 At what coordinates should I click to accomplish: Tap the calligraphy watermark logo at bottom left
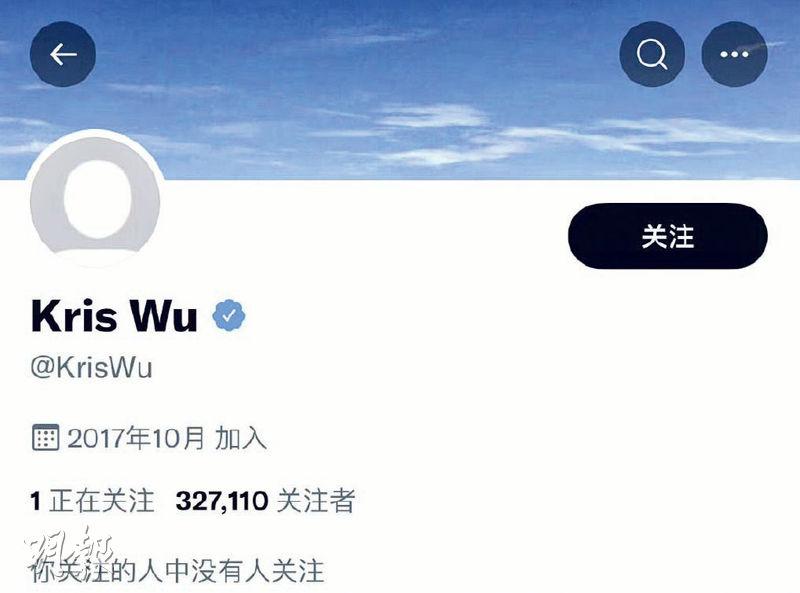point(70,553)
